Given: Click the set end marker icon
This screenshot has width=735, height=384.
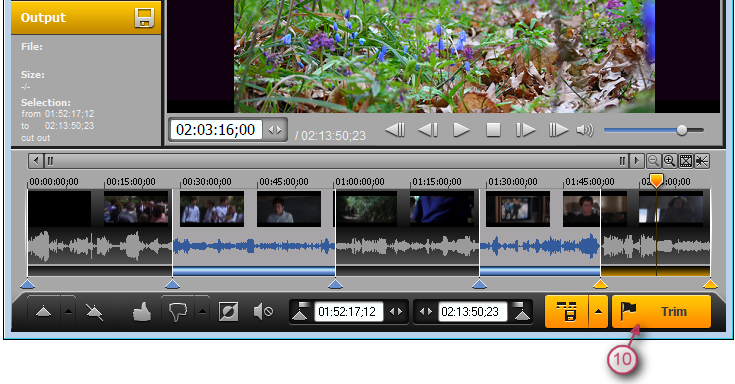Looking at the screenshot, I should click(x=520, y=311).
